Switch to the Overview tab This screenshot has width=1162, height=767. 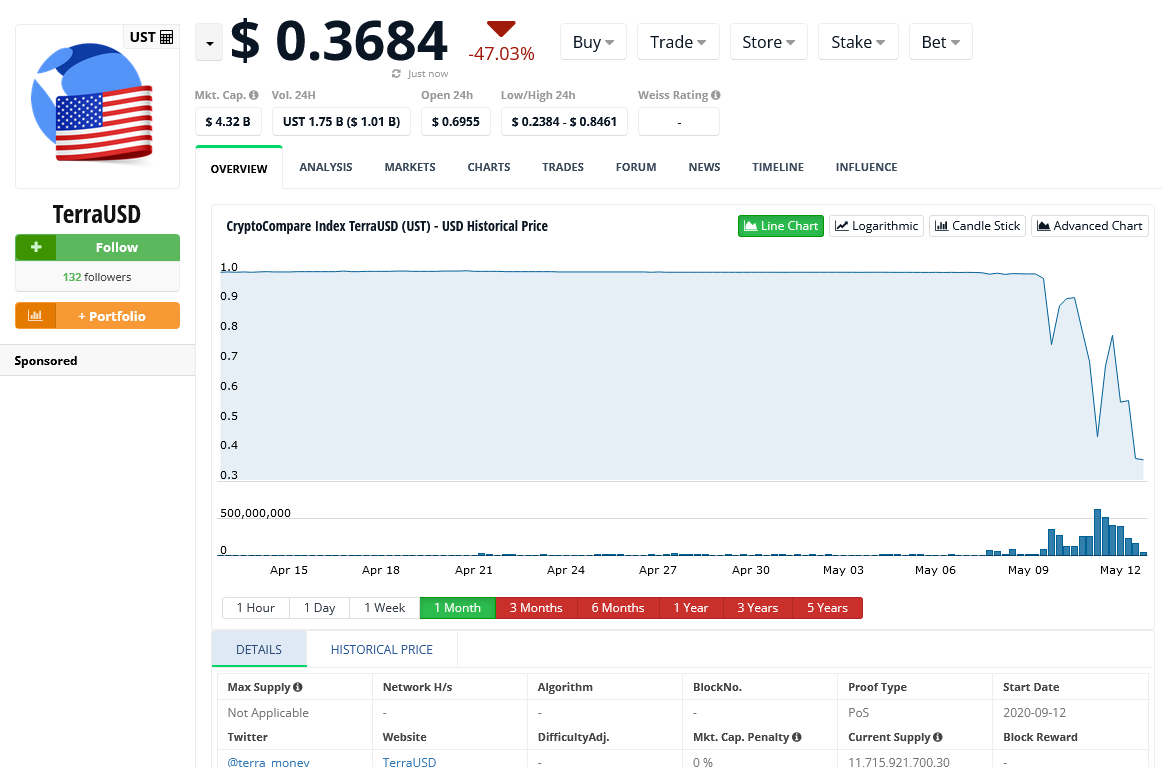239,168
